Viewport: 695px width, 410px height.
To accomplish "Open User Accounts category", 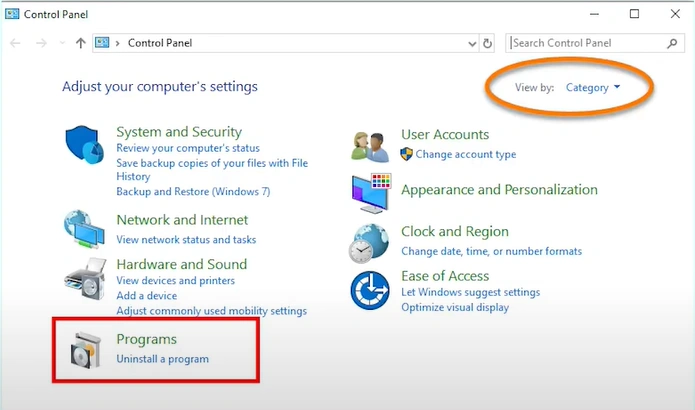I will pyautogui.click(x=445, y=134).
